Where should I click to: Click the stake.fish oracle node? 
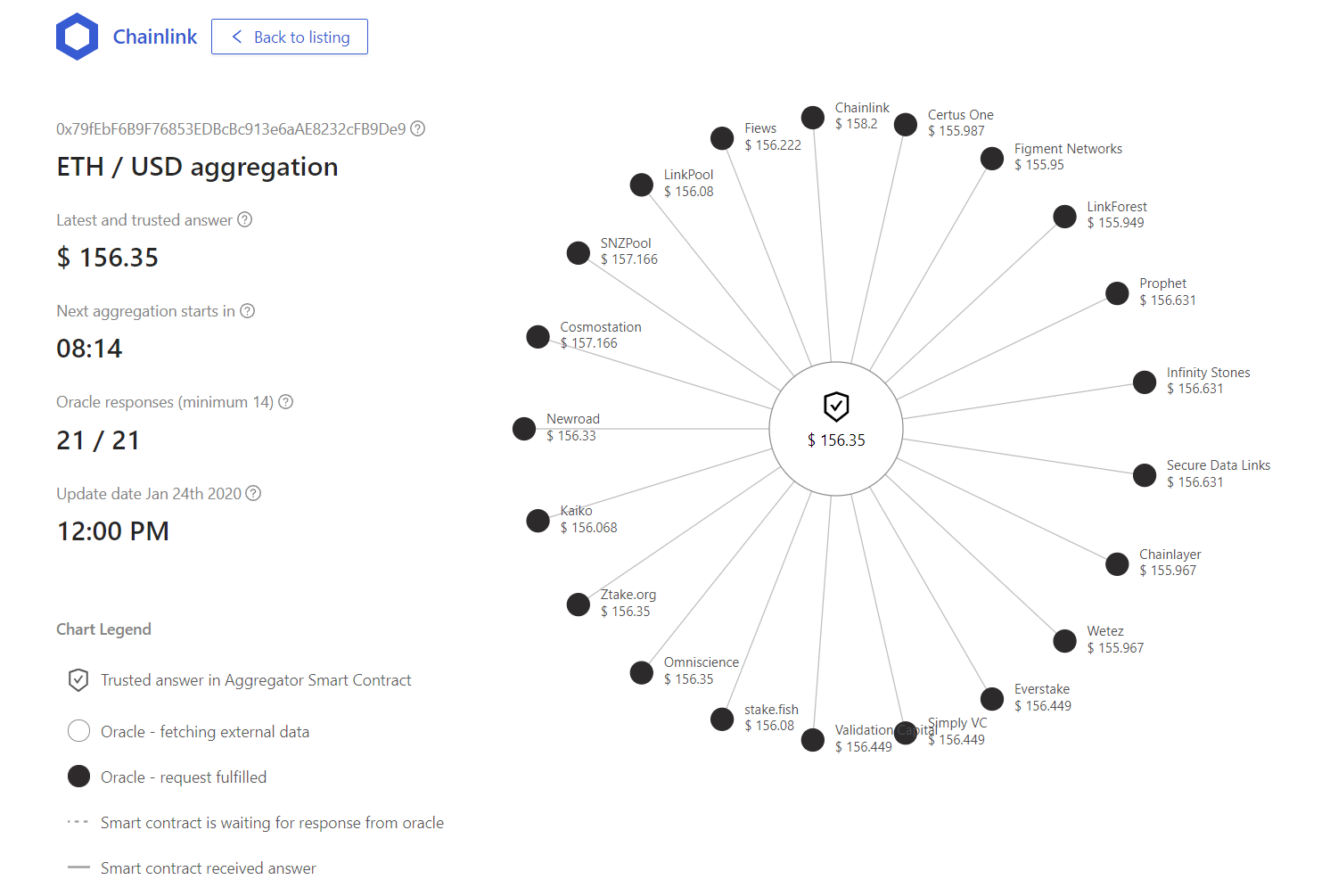[x=722, y=719]
